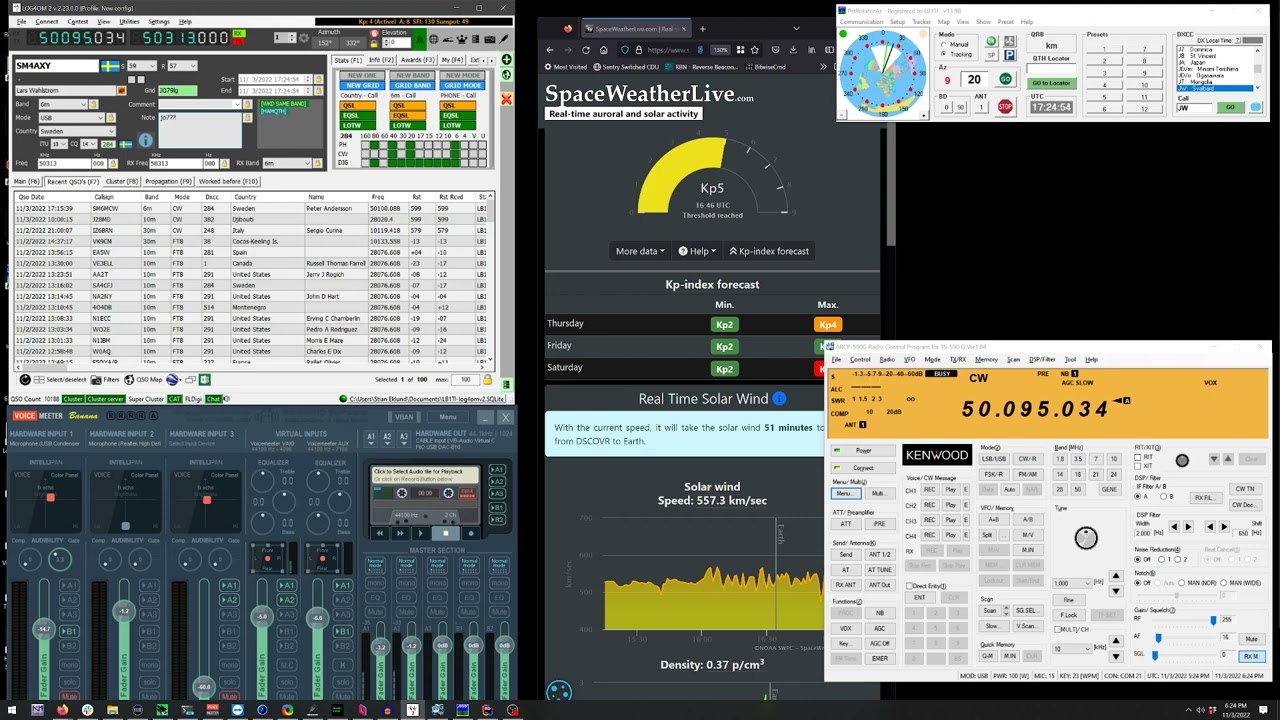
Task: Click the Hardware Input 1 fader in Voicemeeter
Action: coord(44,629)
